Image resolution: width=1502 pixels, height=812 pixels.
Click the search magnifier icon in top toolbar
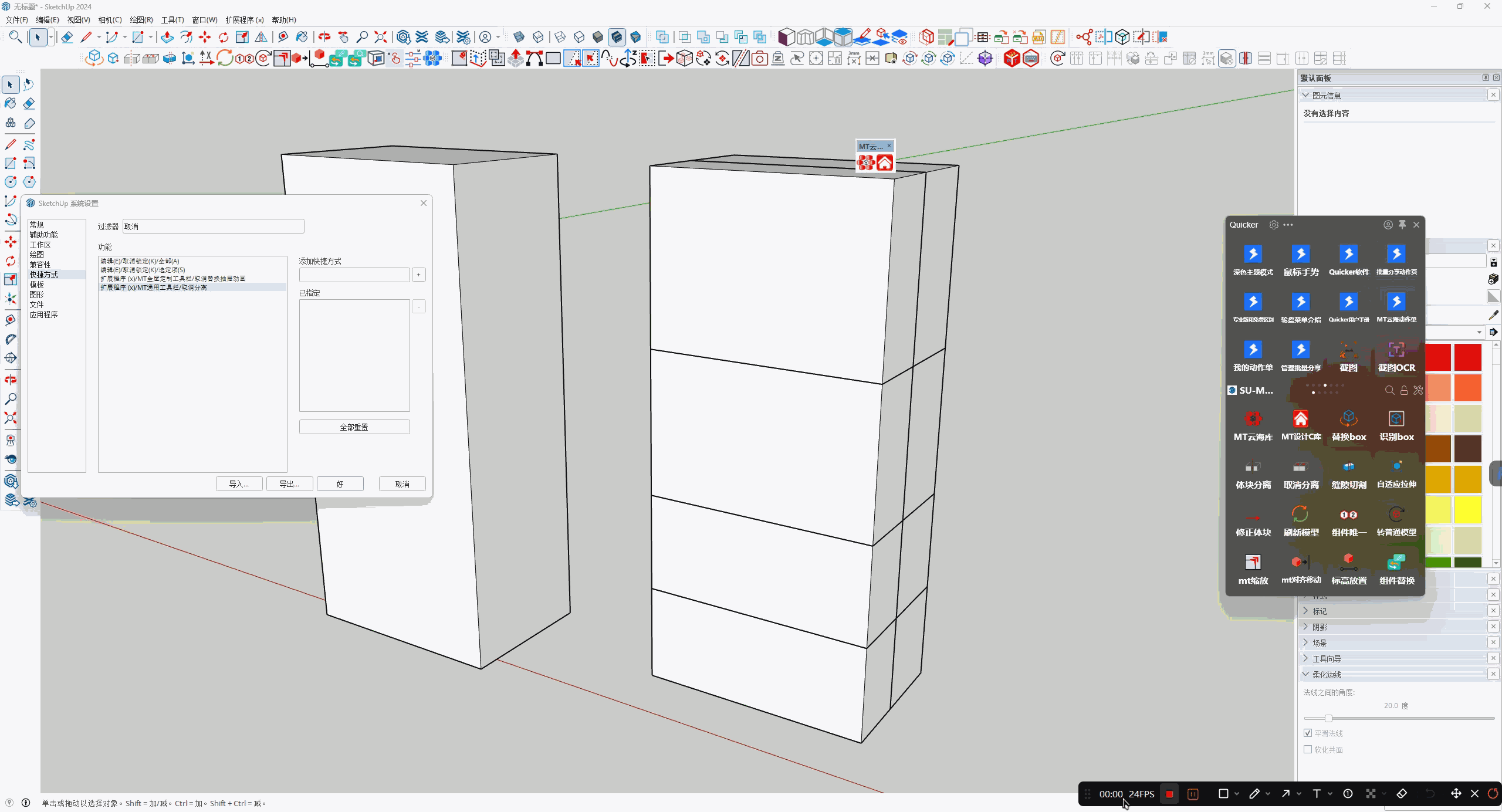16,38
